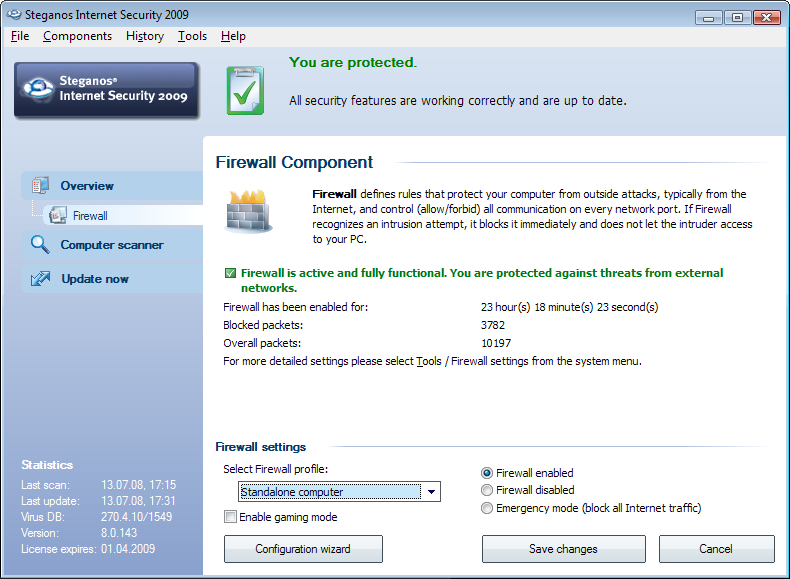Select Emergency mode block all Internet traffic

(x=487, y=508)
